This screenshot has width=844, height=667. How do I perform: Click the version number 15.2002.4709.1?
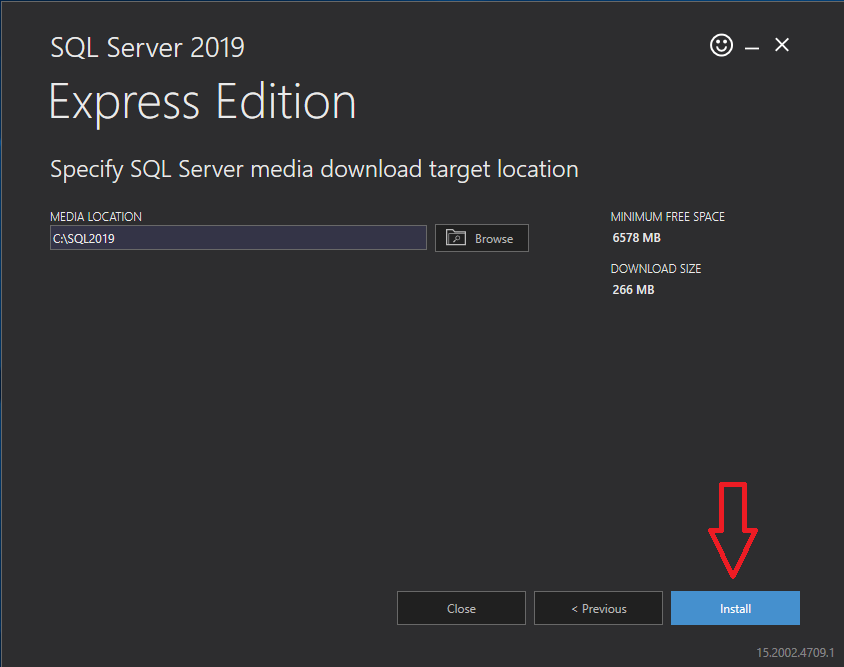[795, 652]
